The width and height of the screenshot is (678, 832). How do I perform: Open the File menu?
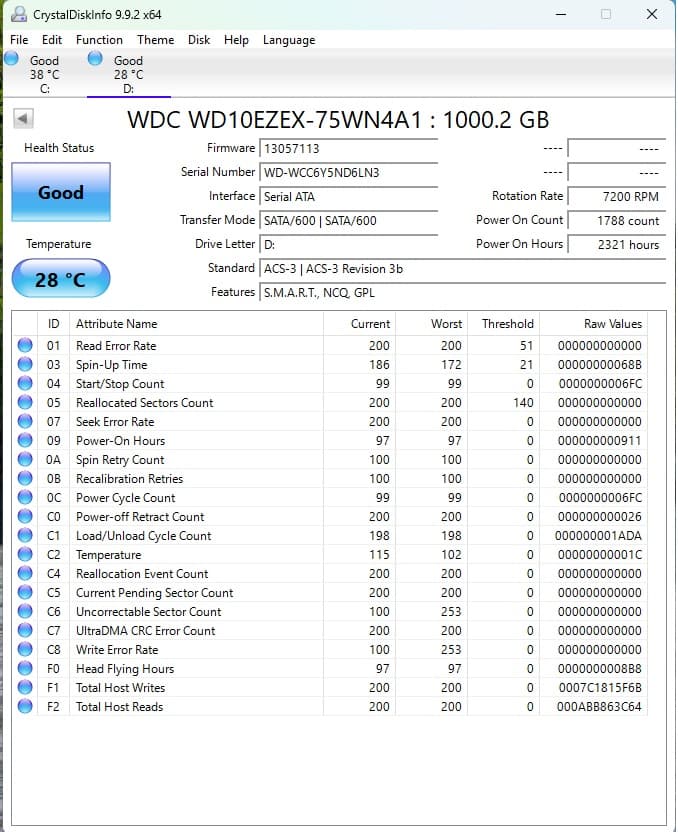pyautogui.click(x=19, y=40)
